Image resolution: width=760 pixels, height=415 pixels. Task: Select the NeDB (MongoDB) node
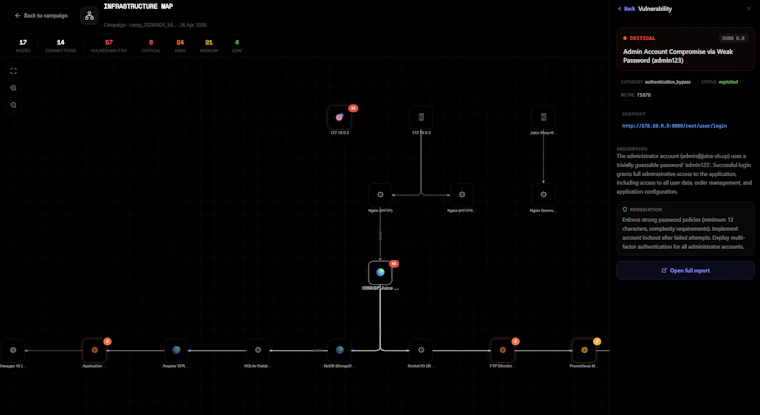point(339,350)
